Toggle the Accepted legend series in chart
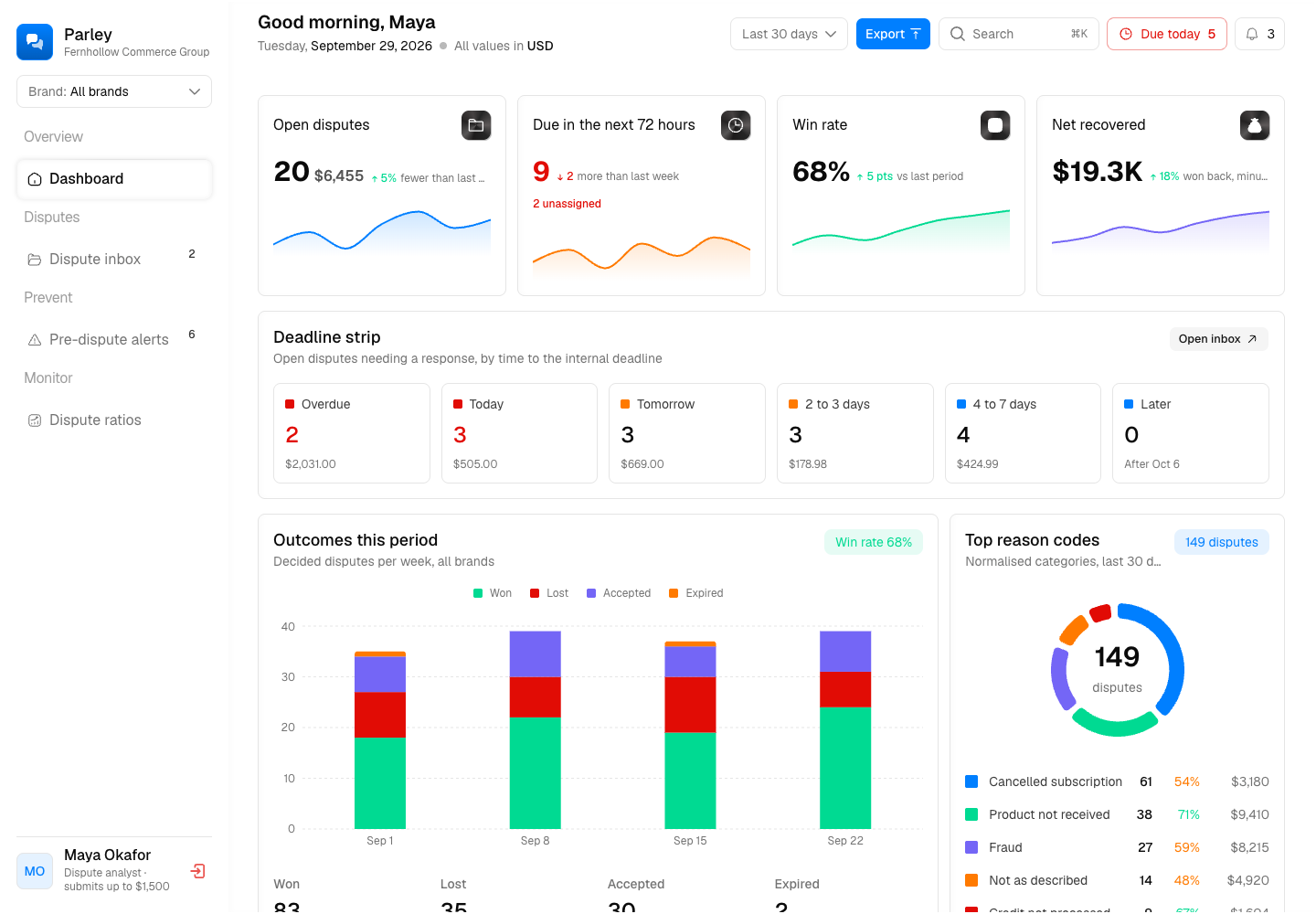 (619, 593)
